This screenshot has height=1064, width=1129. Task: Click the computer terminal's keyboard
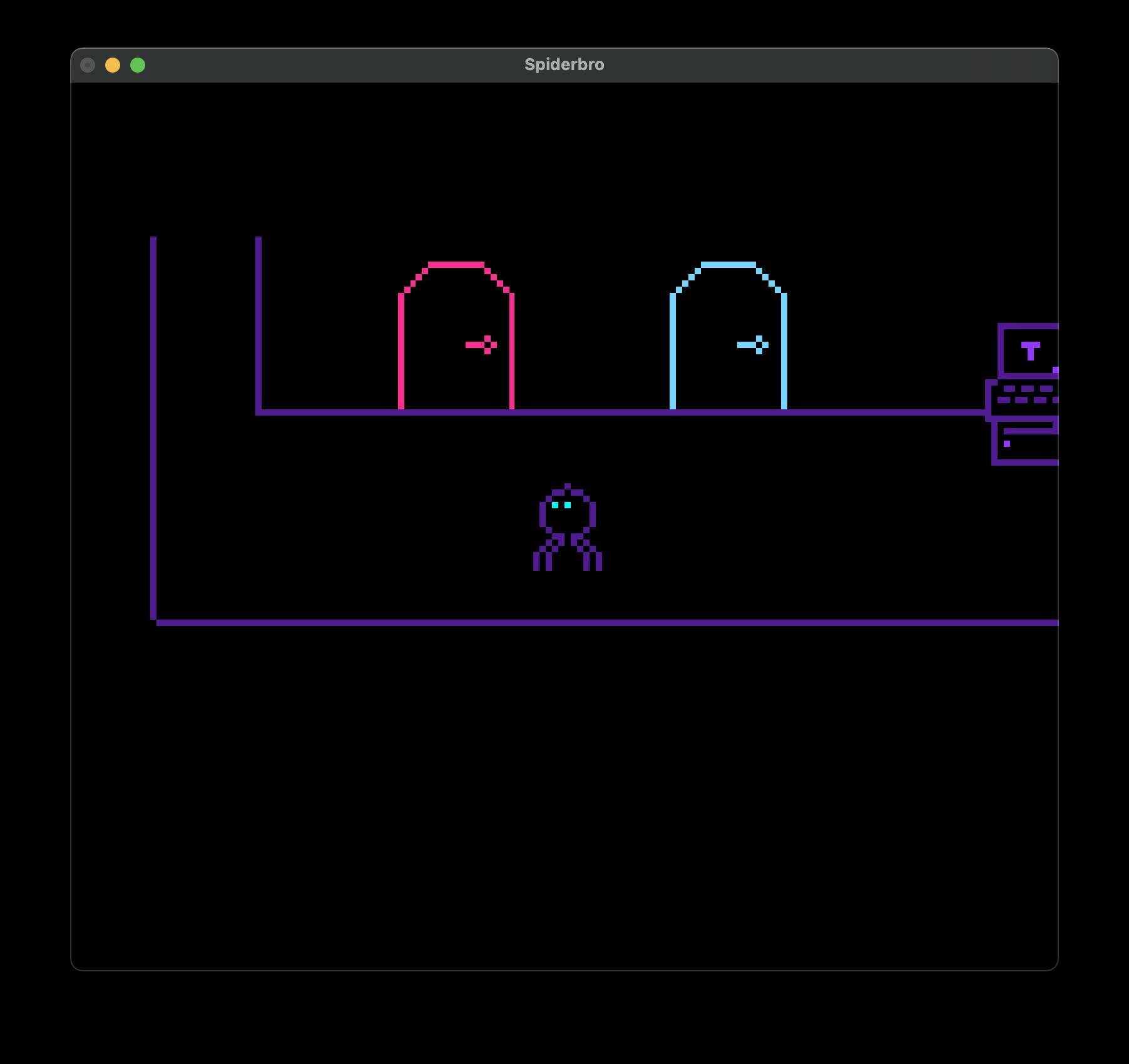tap(1024, 395)
